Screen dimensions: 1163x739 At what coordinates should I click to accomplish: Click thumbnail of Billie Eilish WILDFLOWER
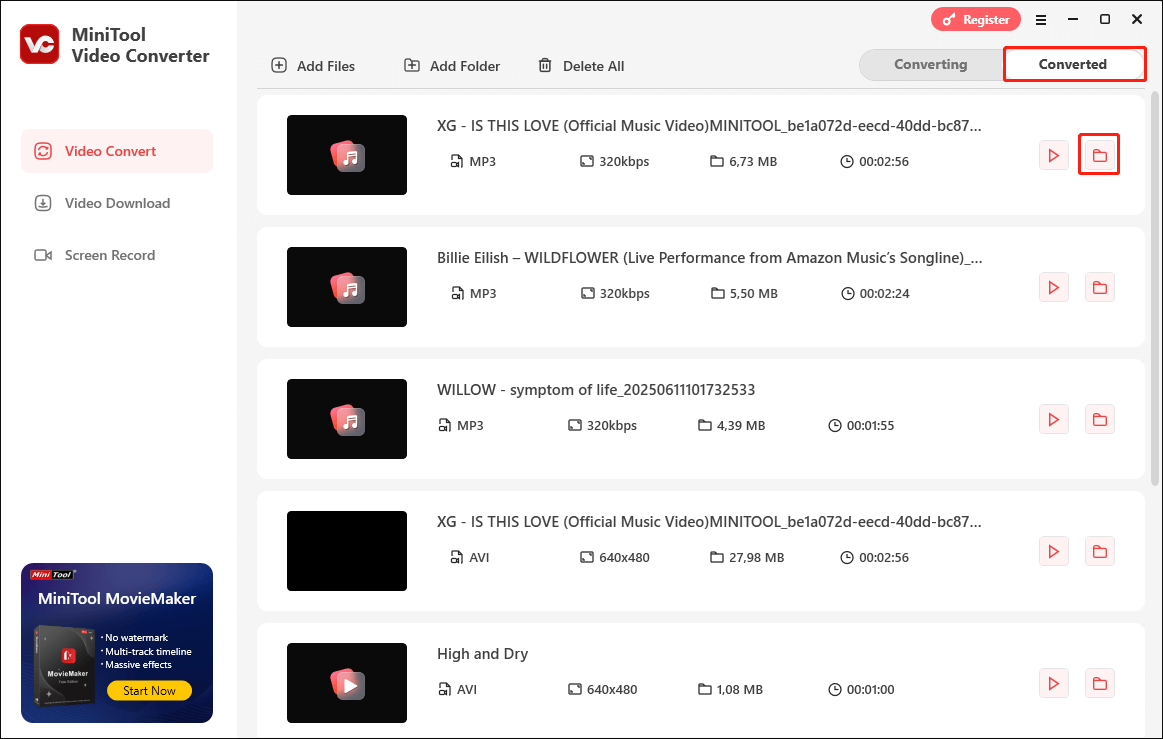347,287
